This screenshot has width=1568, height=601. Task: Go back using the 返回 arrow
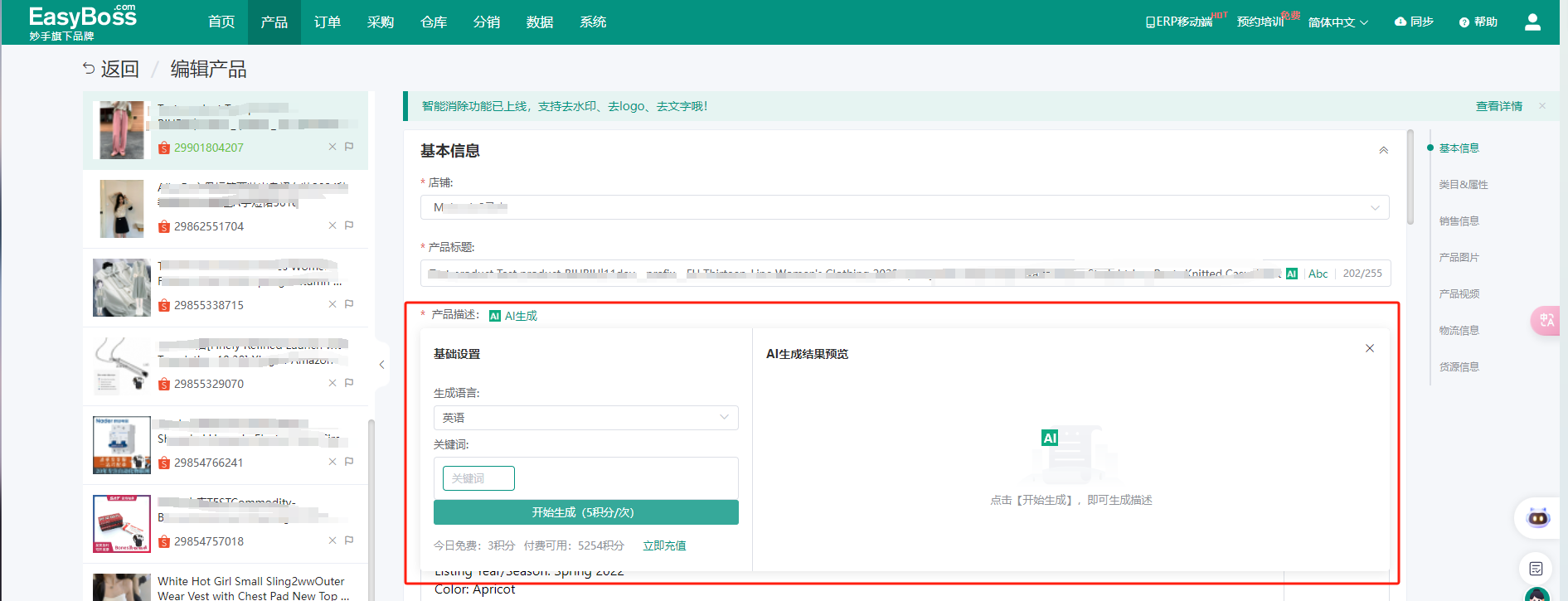[x=110, y=69]
